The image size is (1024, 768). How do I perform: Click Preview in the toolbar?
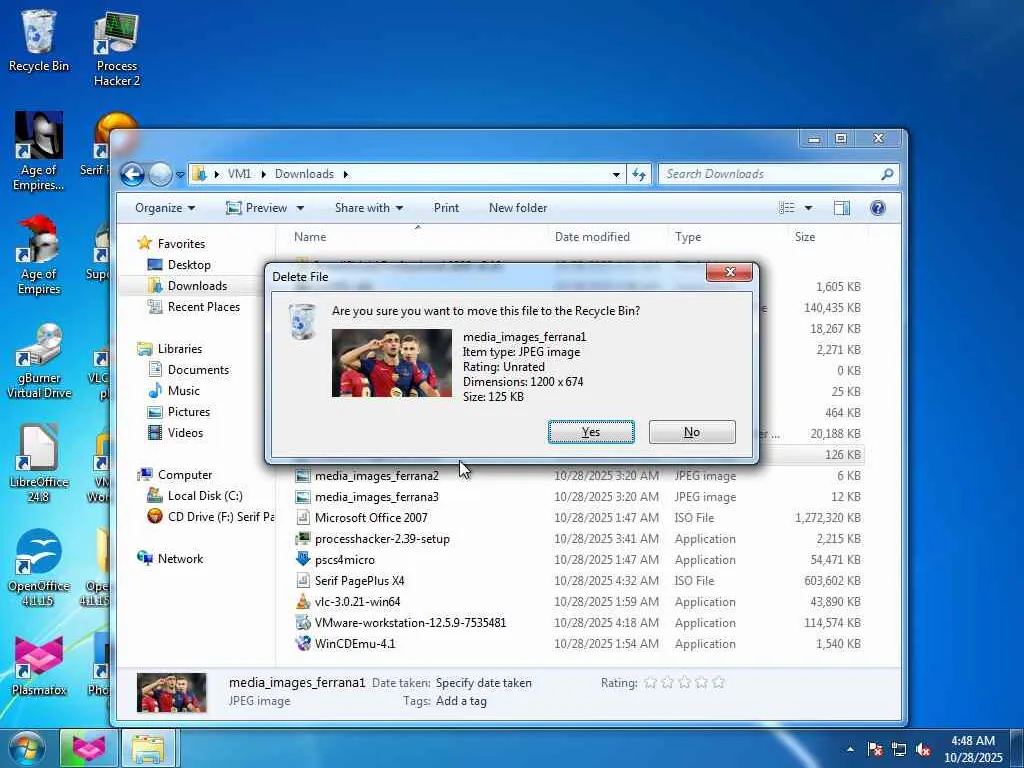[x=256, y=208]
